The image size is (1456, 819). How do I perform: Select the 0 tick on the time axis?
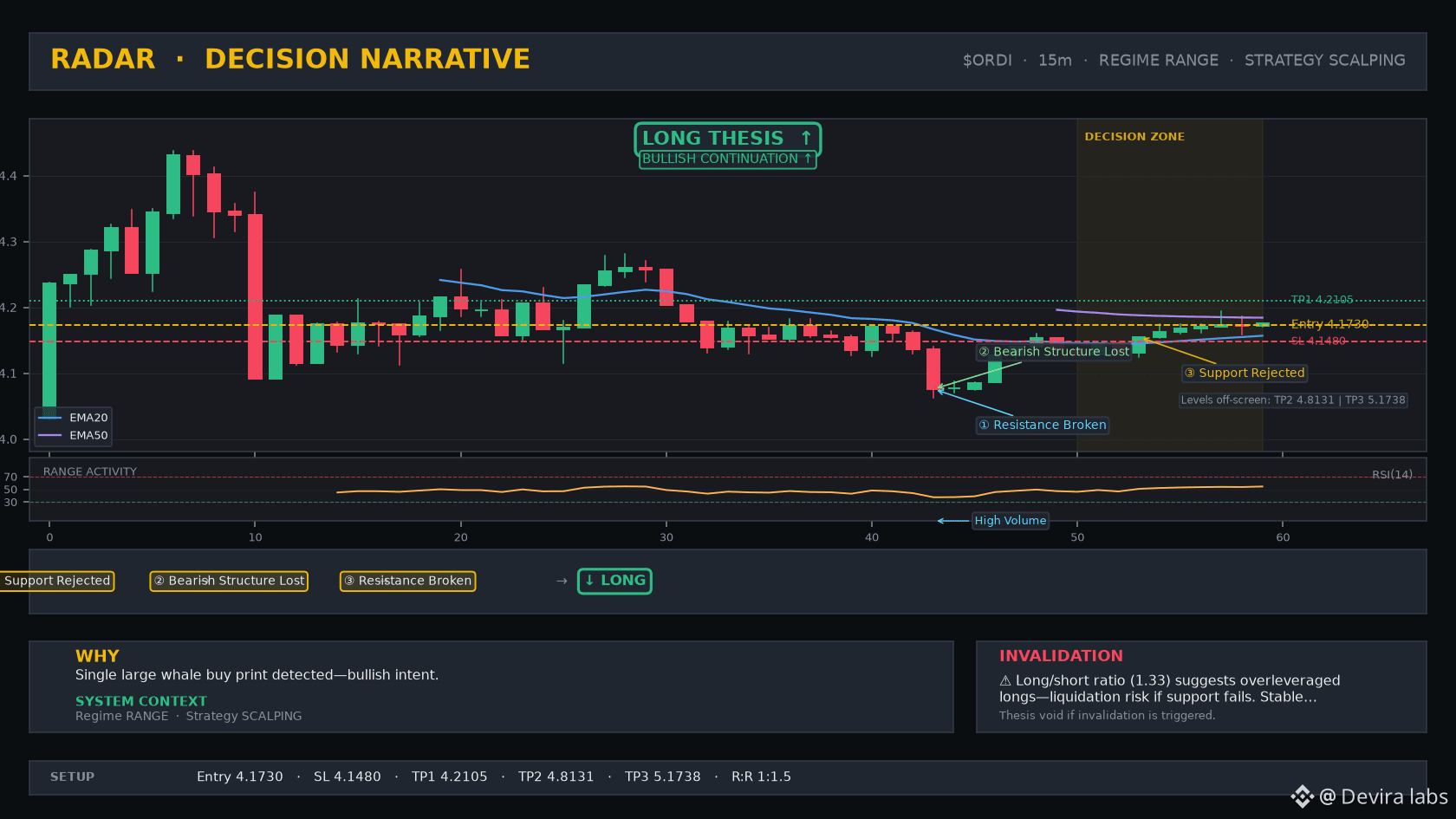coord(49,537)
